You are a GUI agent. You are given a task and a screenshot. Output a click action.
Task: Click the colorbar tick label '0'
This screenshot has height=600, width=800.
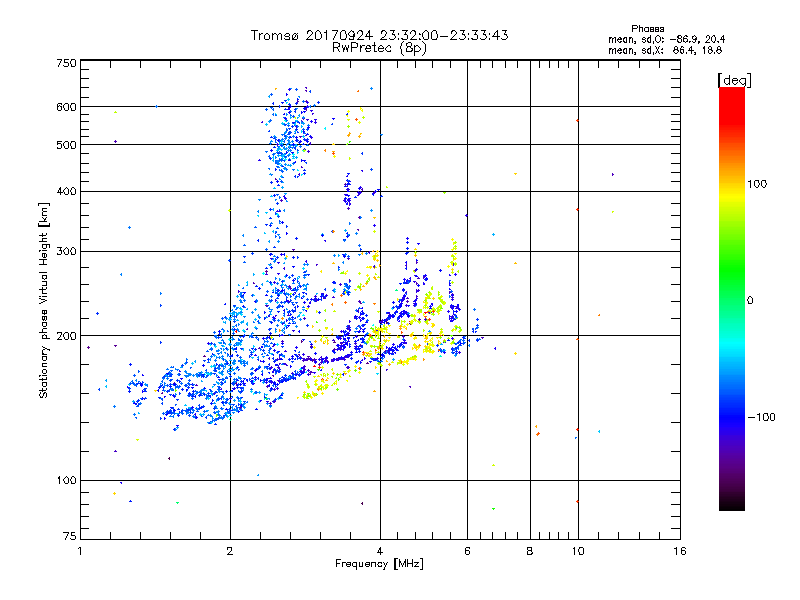749,300
